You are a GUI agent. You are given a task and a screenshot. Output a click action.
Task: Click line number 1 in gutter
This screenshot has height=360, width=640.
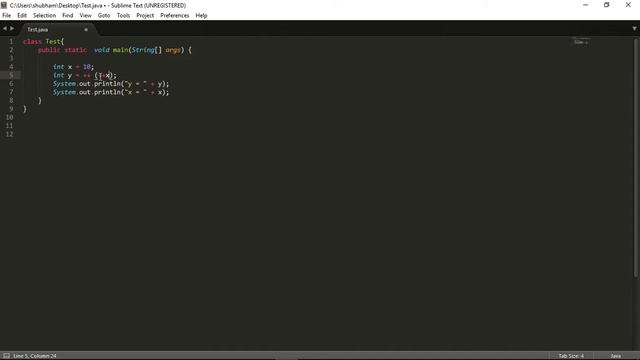tap(11, 42)
